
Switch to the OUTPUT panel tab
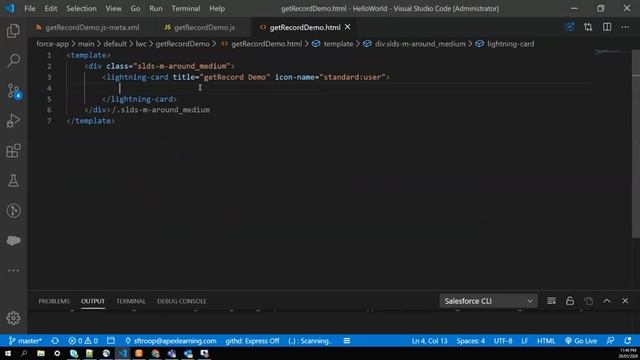(x=93, y=301)
